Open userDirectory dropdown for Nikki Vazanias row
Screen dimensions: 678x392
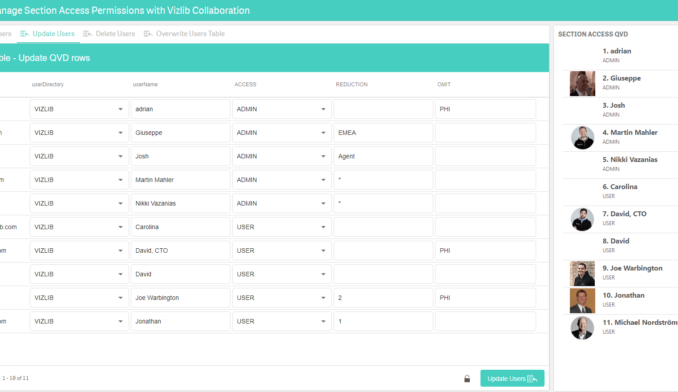tap(79, 203)
